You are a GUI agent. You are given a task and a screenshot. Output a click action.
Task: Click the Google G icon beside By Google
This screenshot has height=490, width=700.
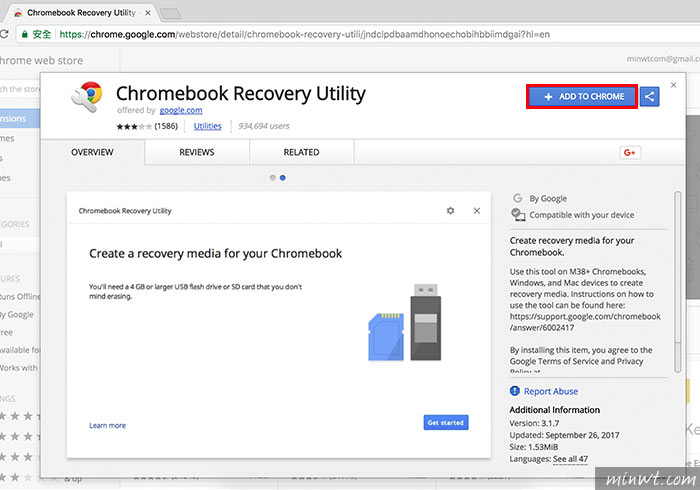517,198
